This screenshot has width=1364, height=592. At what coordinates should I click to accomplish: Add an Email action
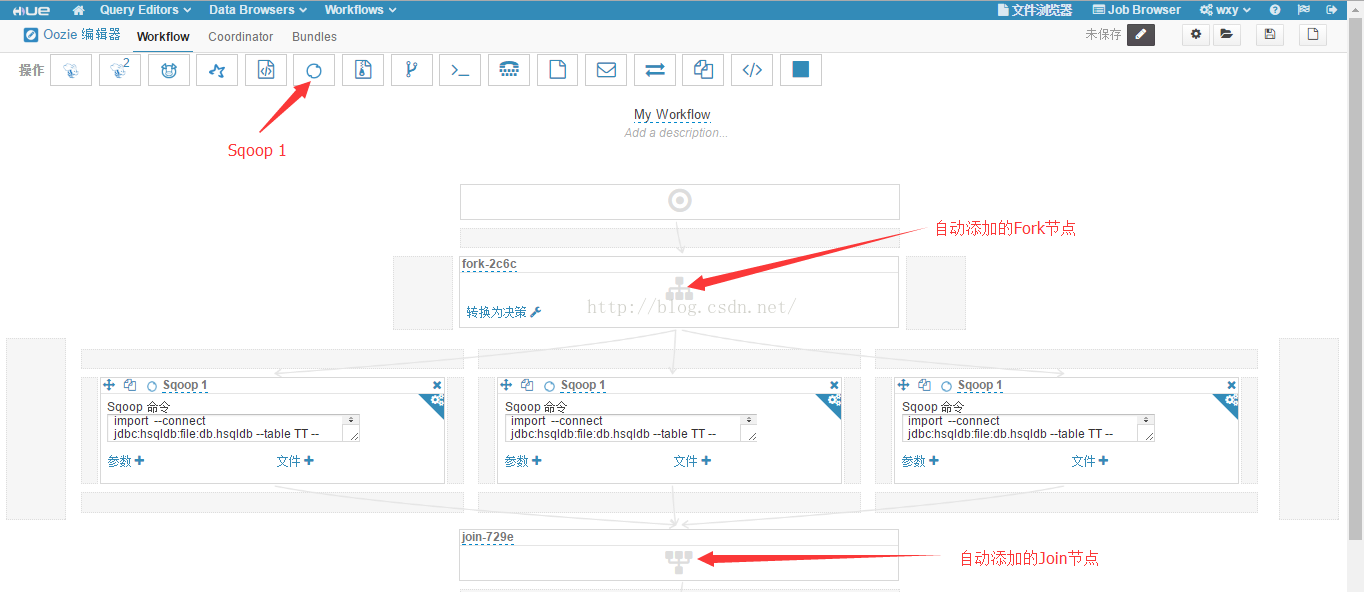606,70
